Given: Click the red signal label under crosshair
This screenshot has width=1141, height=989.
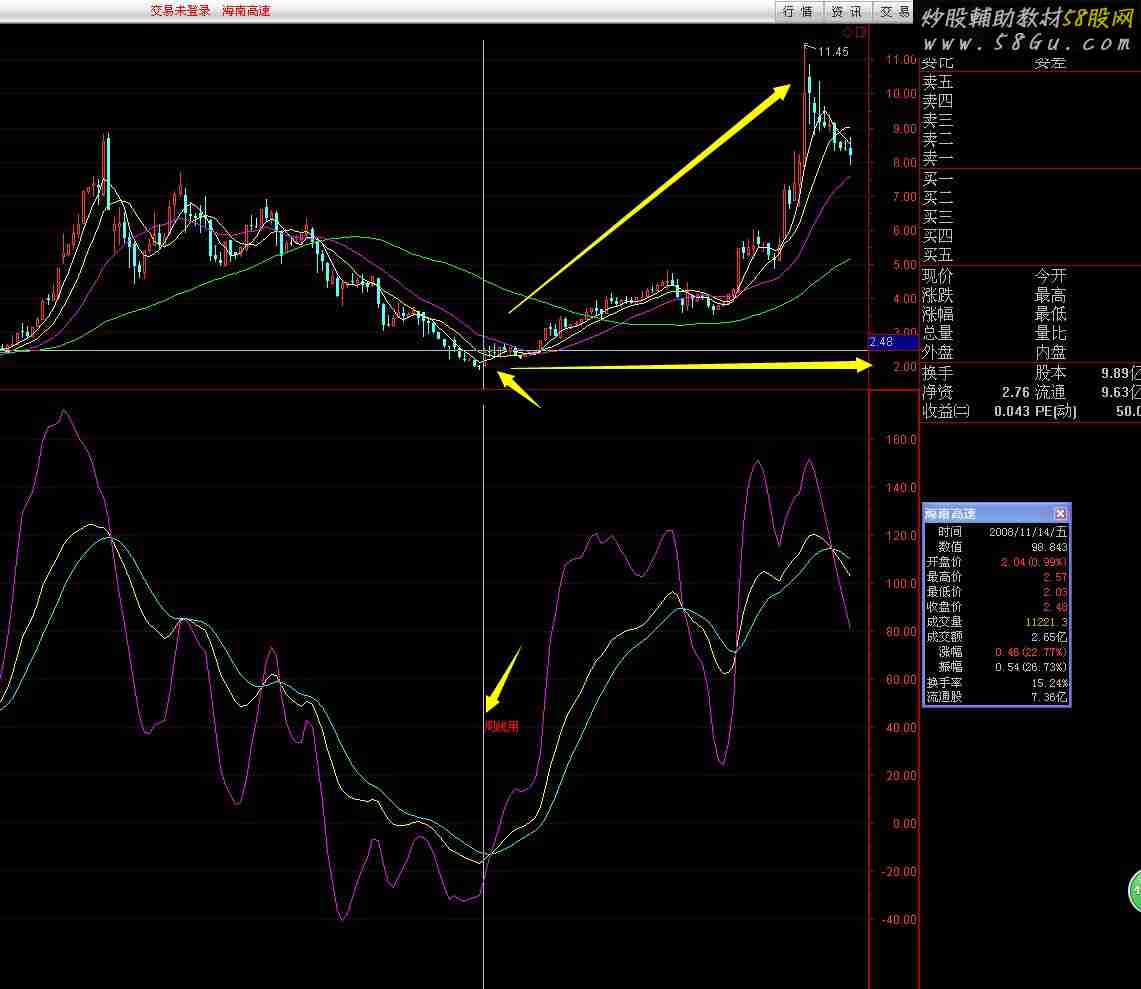Looking at the screenshot, I should pyautogui.click(x=502, y=727).
